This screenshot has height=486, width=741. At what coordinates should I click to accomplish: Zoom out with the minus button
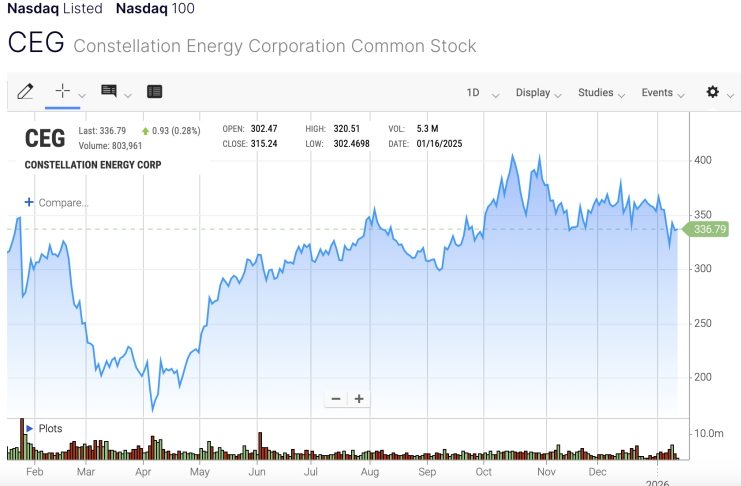pyautogui.click(x=336, y=398)
